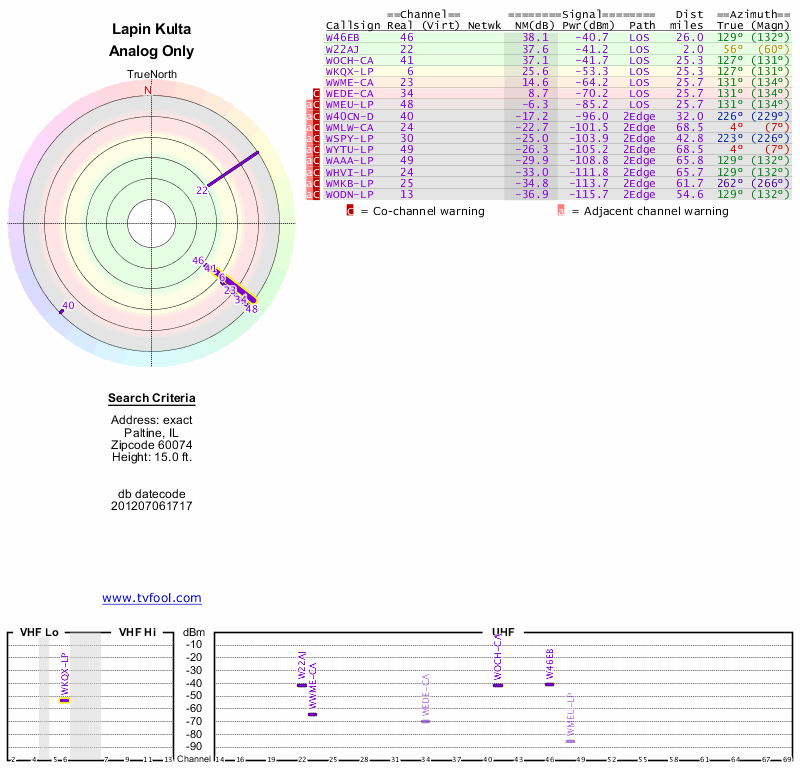Image resolution: width=800 pixels, height=768 pixels.
Task: Click the channel 40 marker on radar plot
Action: 61,312
